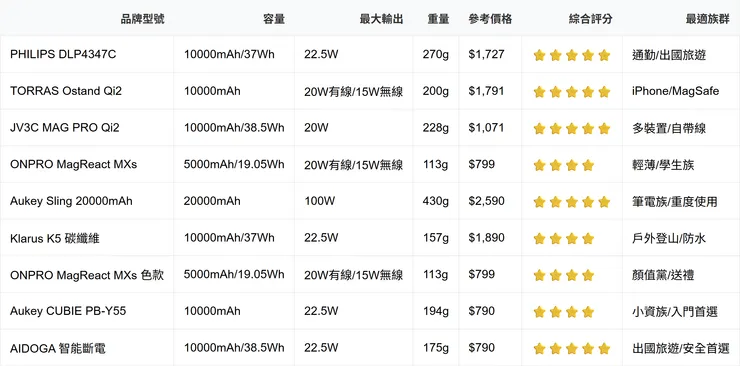740x366 pixels.
Task: Click price $1,727
Action: pyautogui.click(x=487, y=55)
